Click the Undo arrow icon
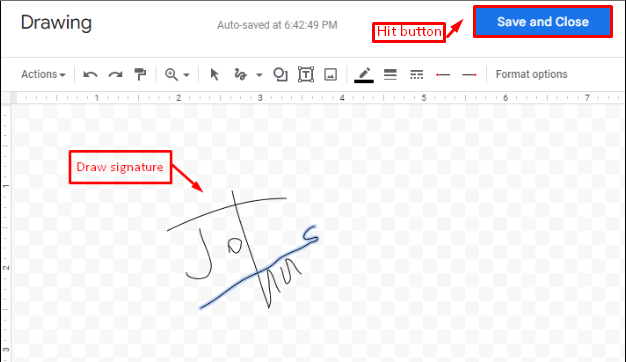Viewport: 626px width, 362px height. coord(90,75)
